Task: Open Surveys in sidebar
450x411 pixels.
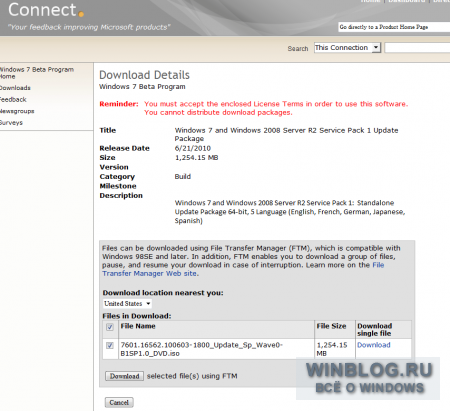Action: click(11, 122)
